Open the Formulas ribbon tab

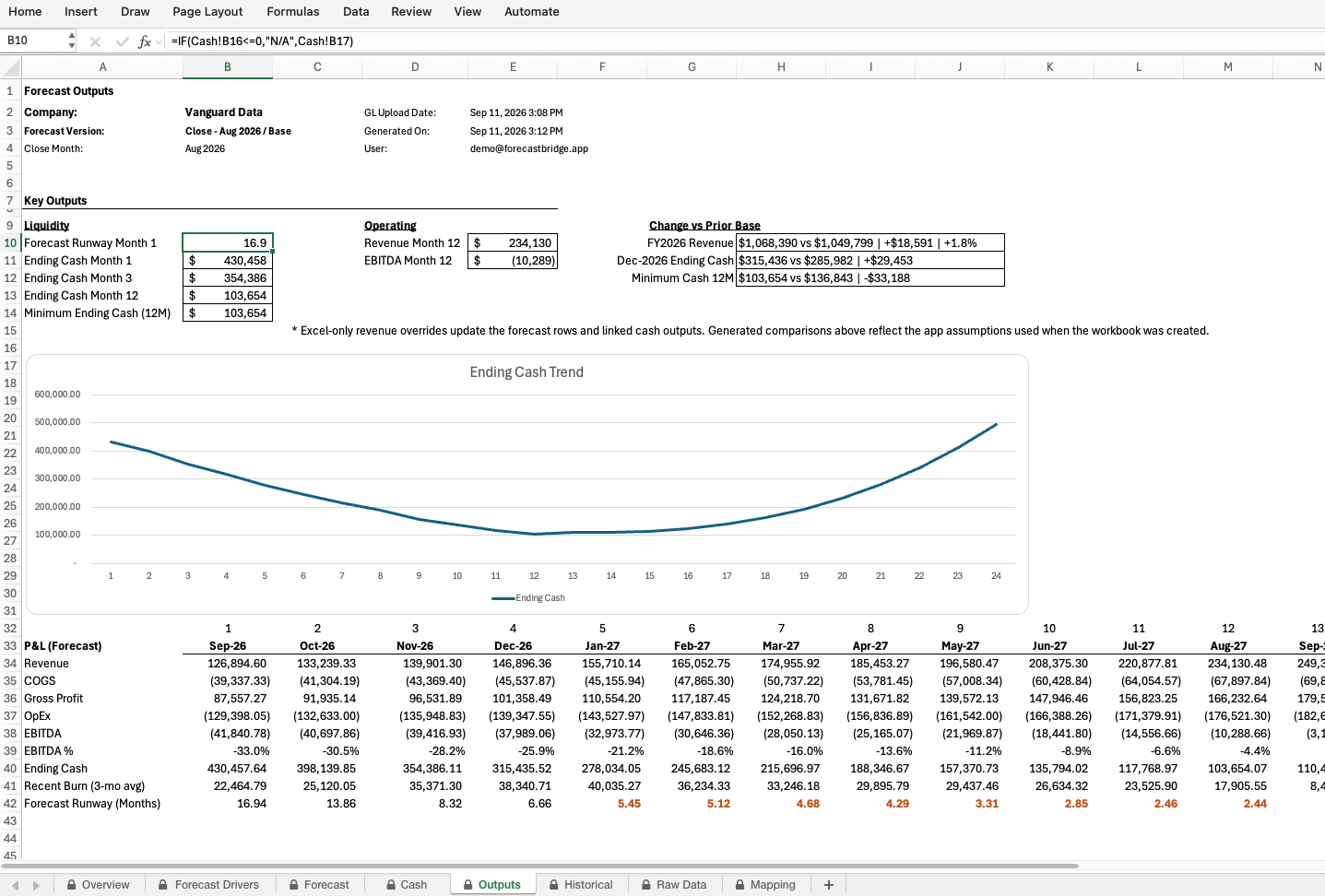[293, 12]
